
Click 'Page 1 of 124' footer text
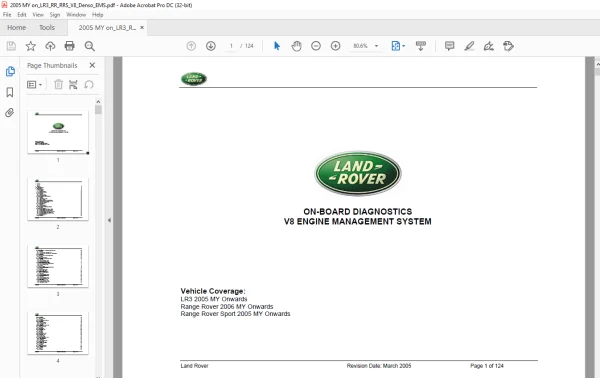487,366
